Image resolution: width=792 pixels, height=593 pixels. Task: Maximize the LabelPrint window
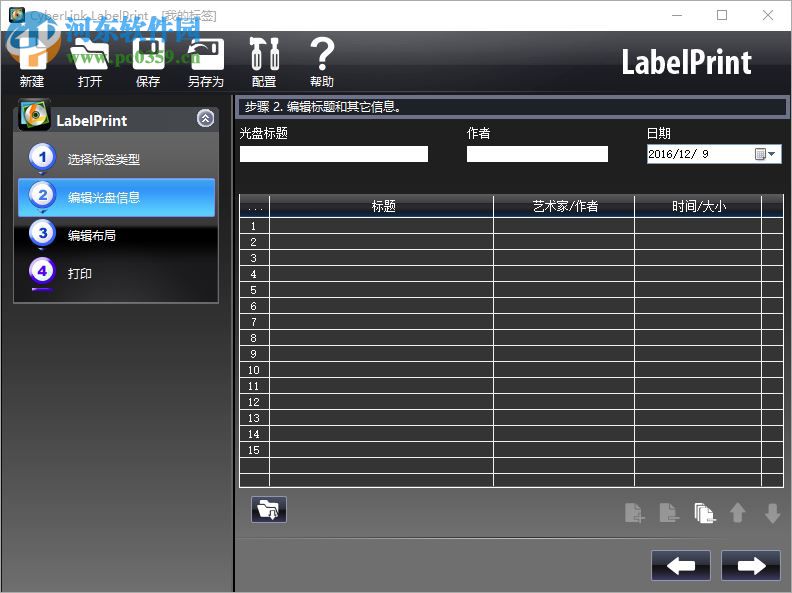pos(722,15)
